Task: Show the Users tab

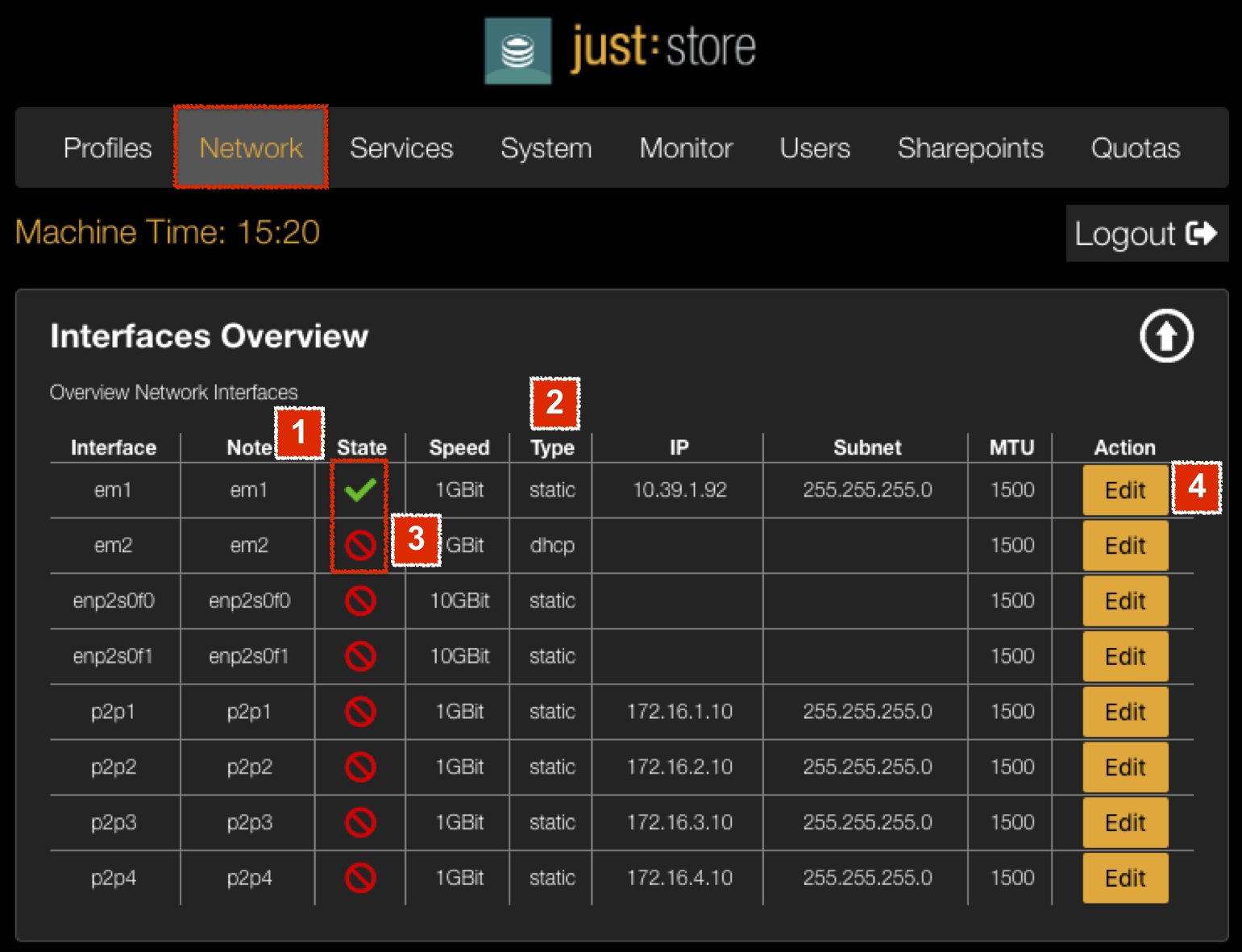Action: [815, 148]
